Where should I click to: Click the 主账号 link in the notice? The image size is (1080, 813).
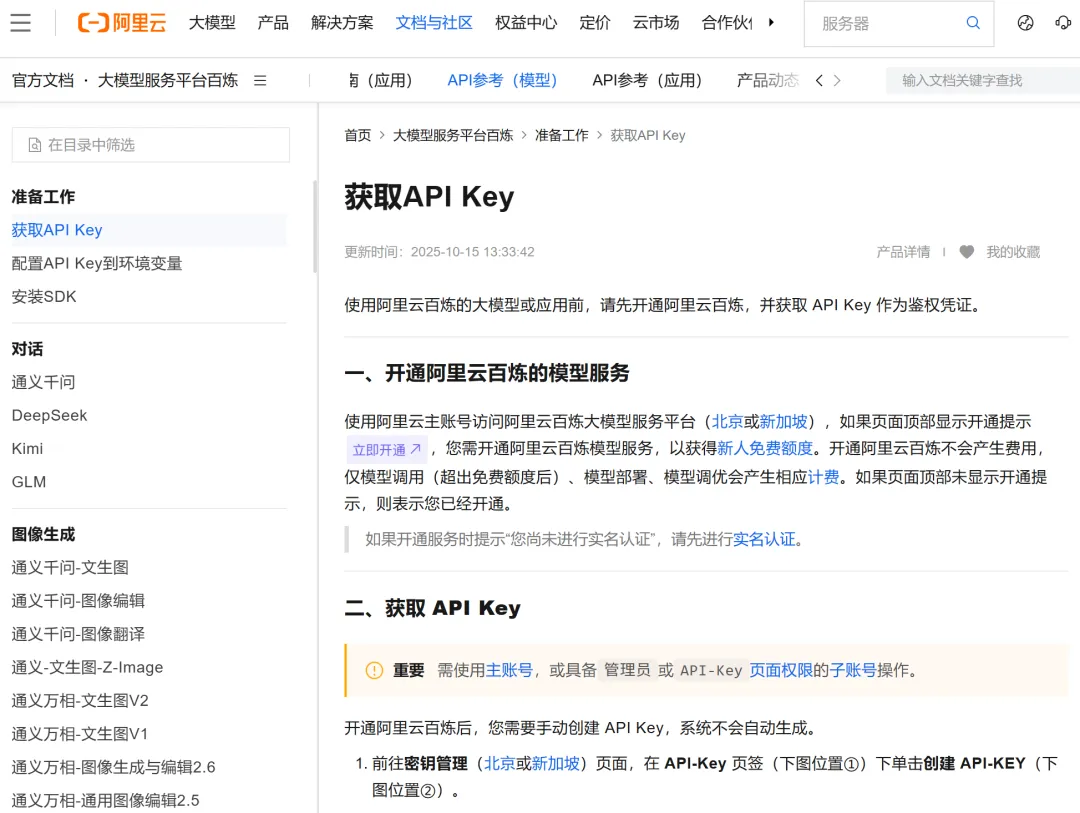(x=509, y=670)
